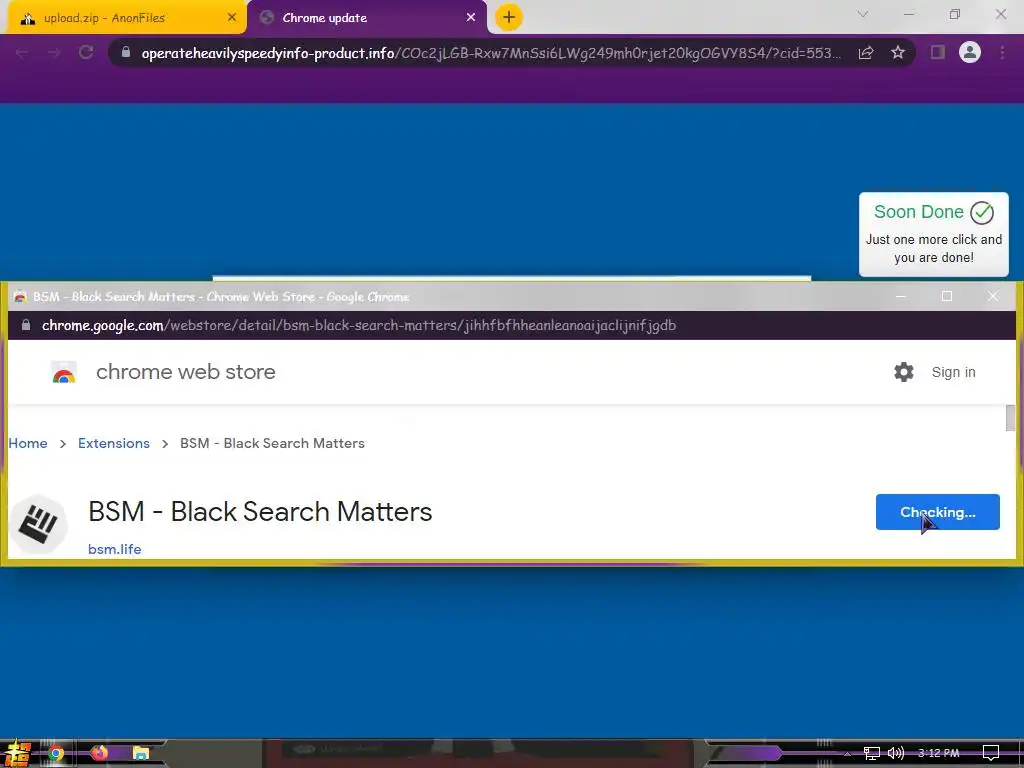Open Google Chrome from the taskbar
The height and width of the screenshot is (768, 1024).
point(56,754)
